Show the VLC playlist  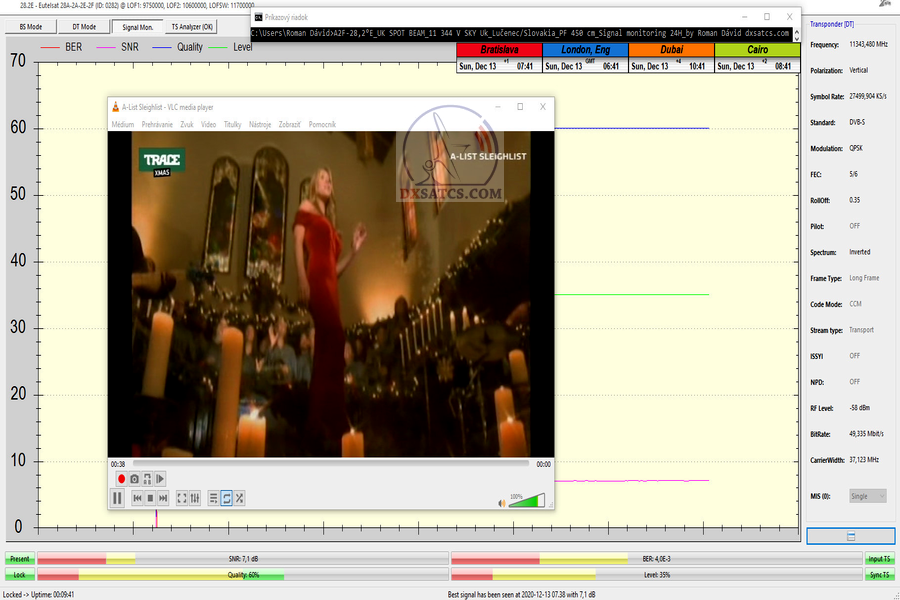[214, 498]
